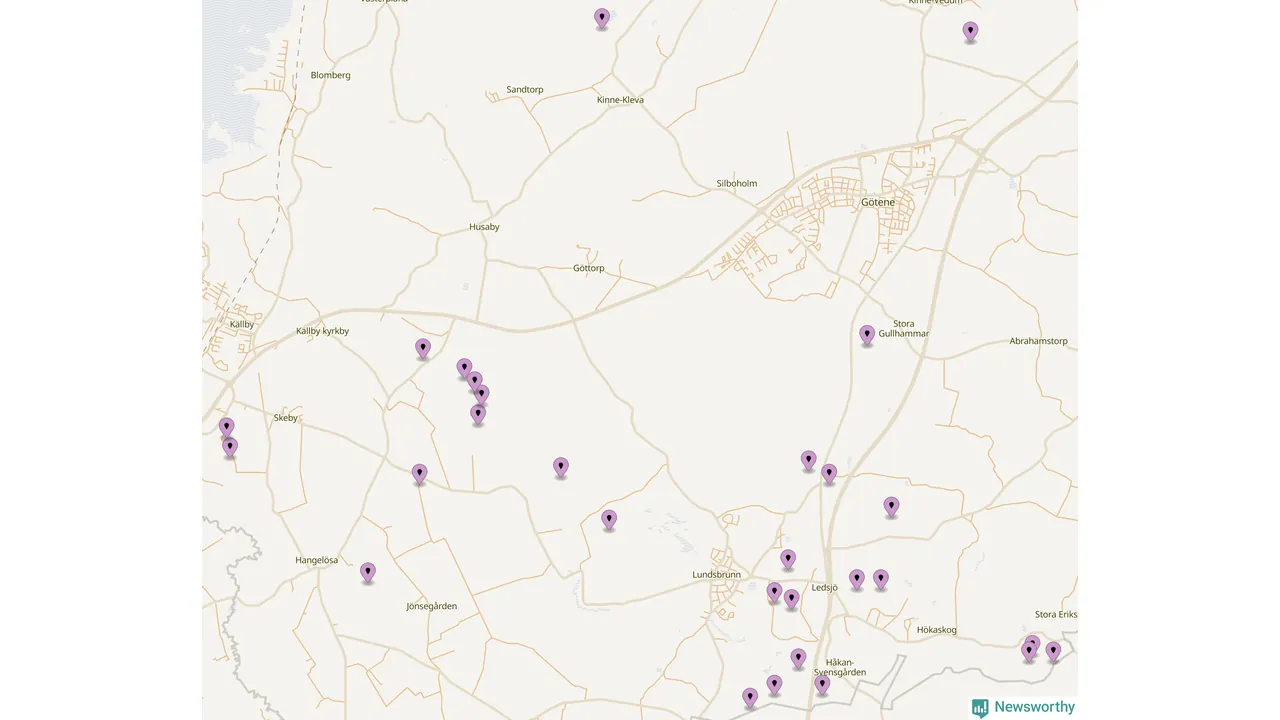1280x720 pixels.
Task: Open the pin right of the Hangelösa label
Action: [368, 573]
